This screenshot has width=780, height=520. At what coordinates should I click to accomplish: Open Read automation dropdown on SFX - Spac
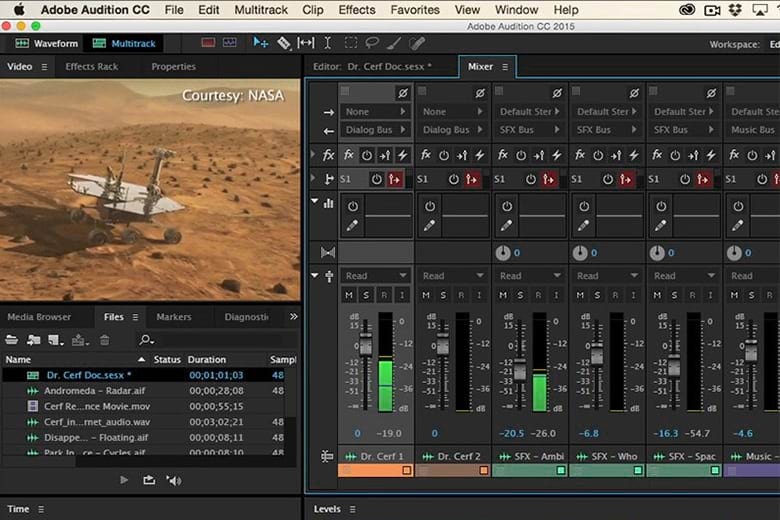(x=684, y=276)
